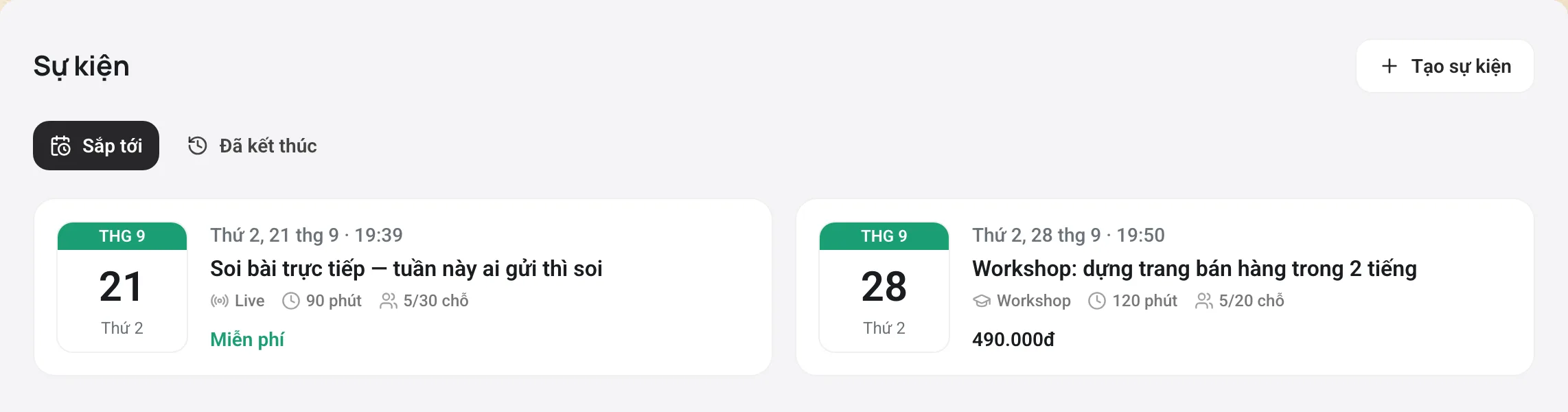Switch to the Sắp tới tab
This screenshot has width=1568, height=412.
tap(96, 146)
